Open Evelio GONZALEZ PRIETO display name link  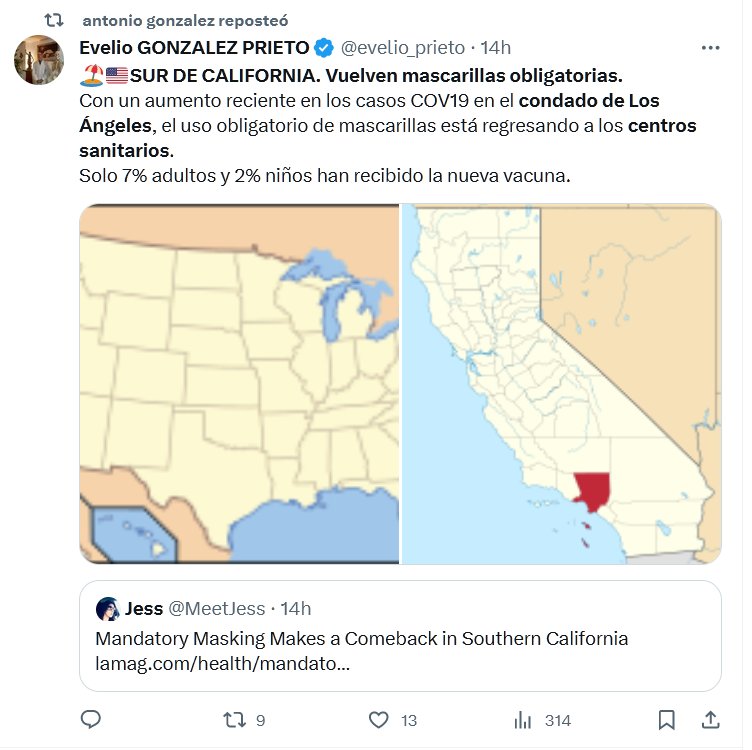[x=194, y=47]
